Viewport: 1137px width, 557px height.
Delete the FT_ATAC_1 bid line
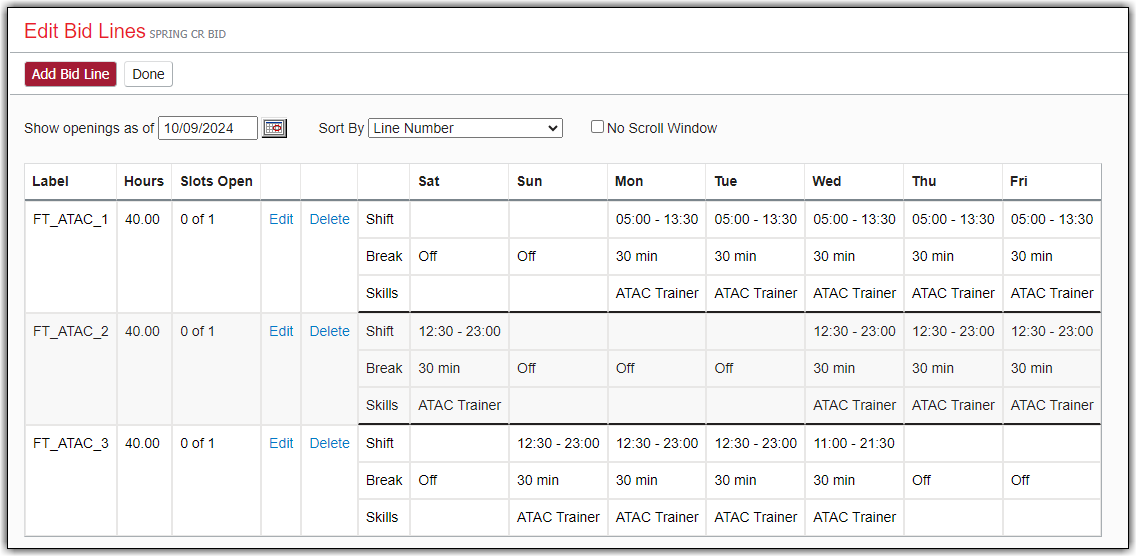click(329, 219)
